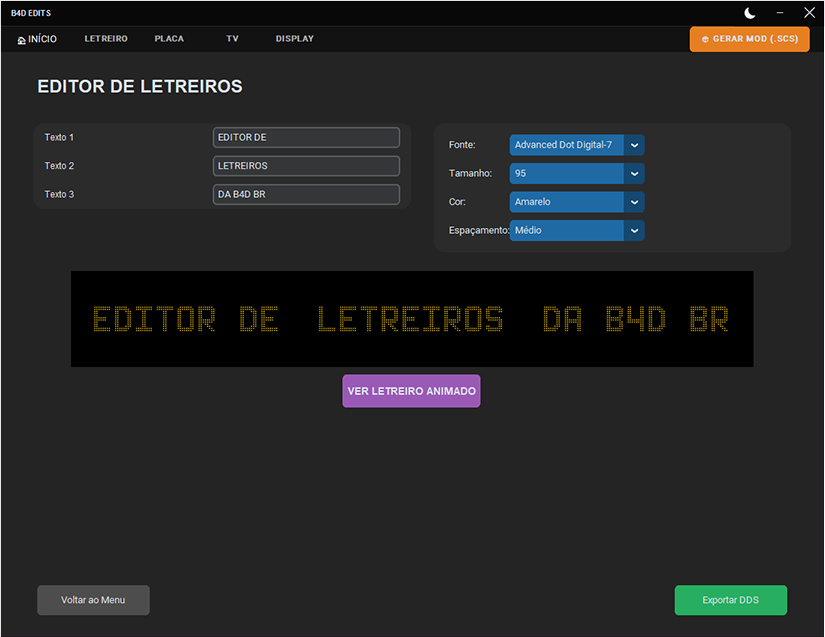Go to the TV tab
825x637 pixels.
point(232,39)
